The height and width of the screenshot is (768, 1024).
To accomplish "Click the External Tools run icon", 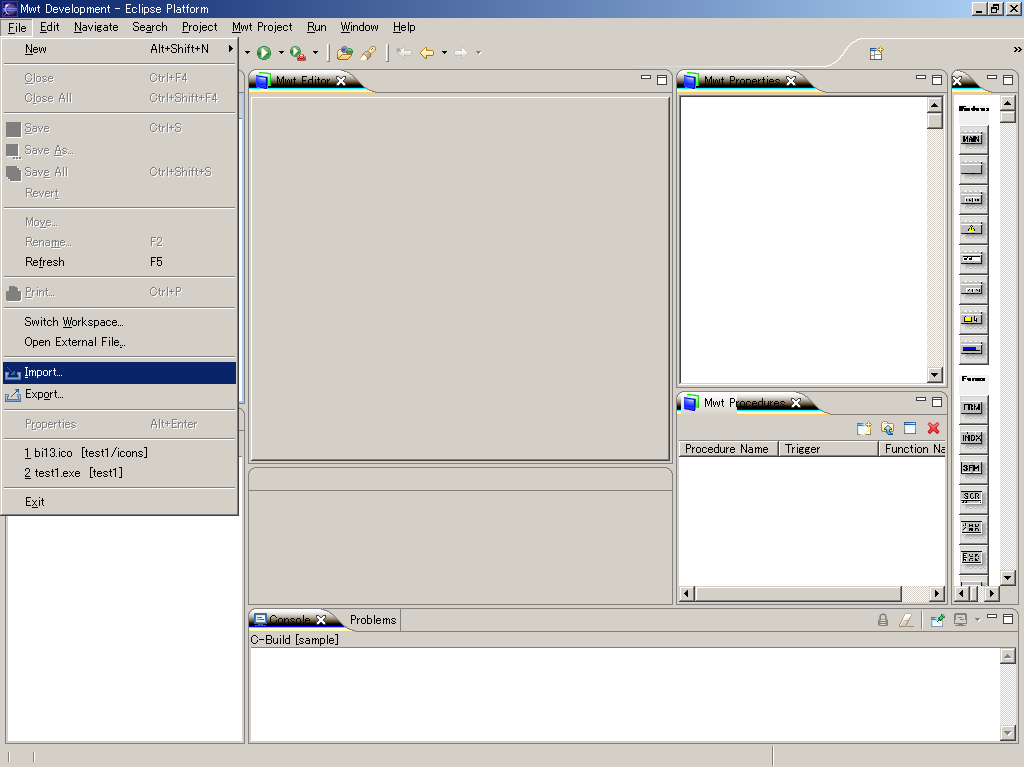I will click(298, 53).
